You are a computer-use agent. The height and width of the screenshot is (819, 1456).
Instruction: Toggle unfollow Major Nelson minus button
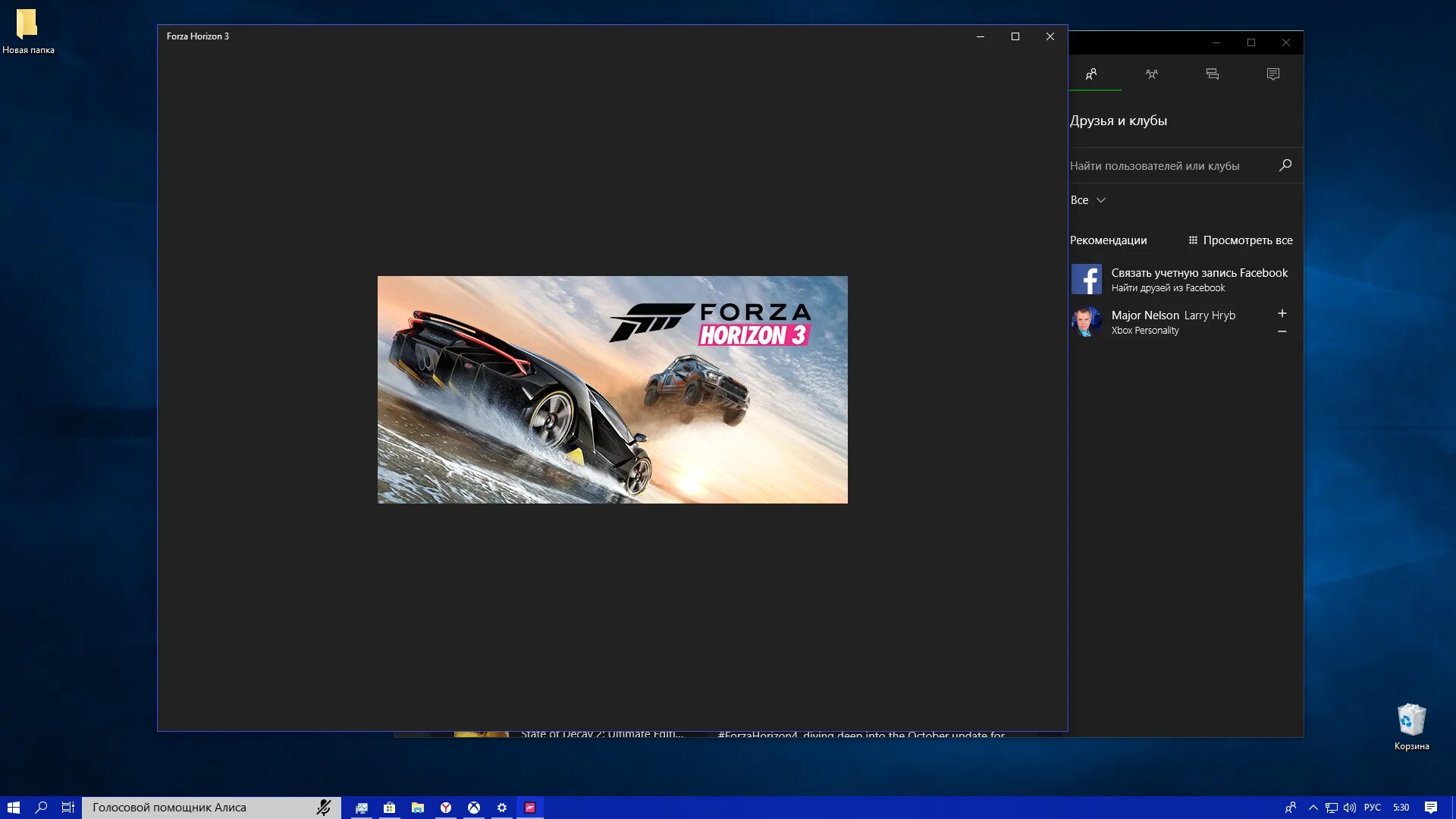point(1281,331)
